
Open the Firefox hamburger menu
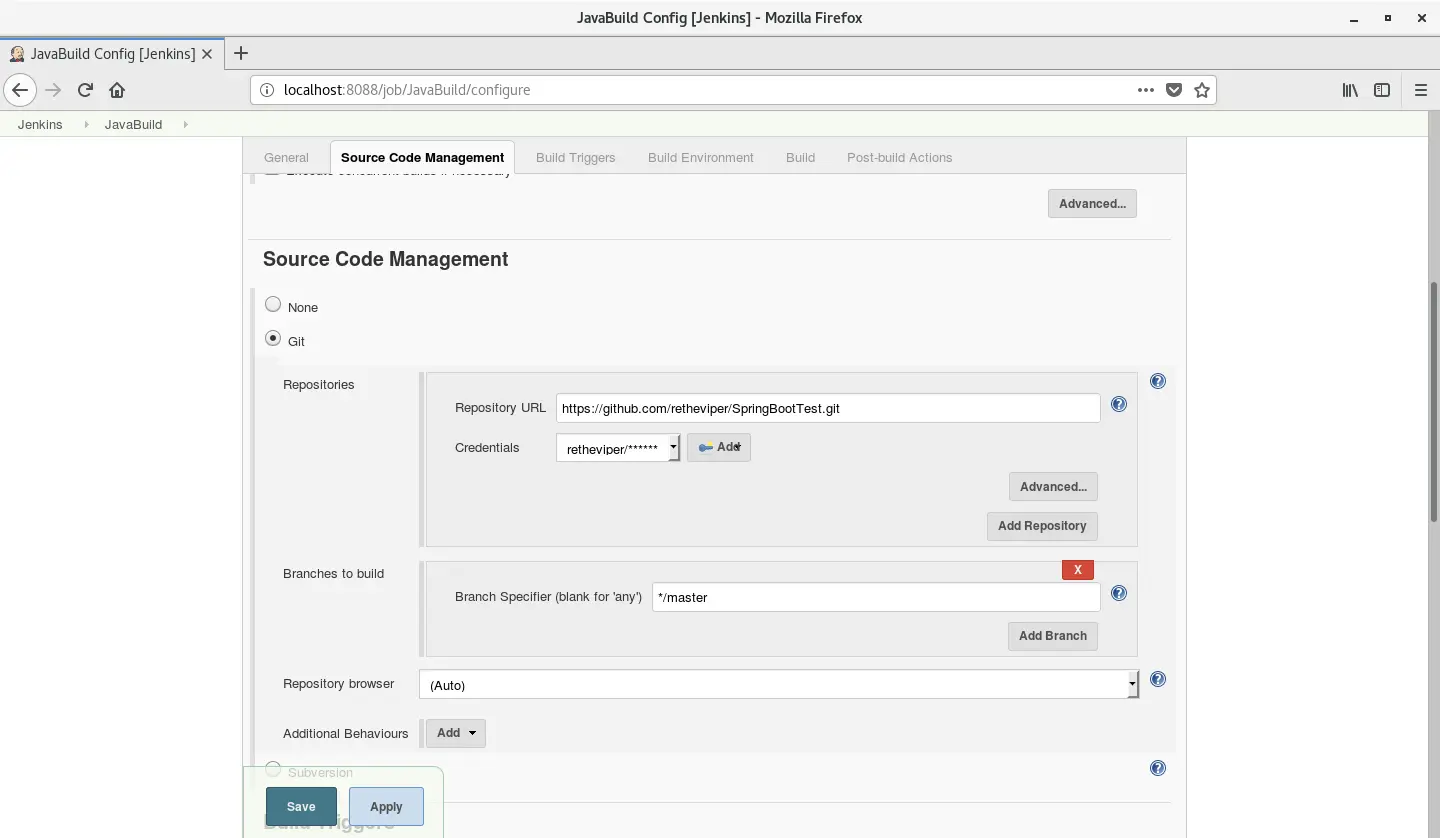coord(1420,90)
